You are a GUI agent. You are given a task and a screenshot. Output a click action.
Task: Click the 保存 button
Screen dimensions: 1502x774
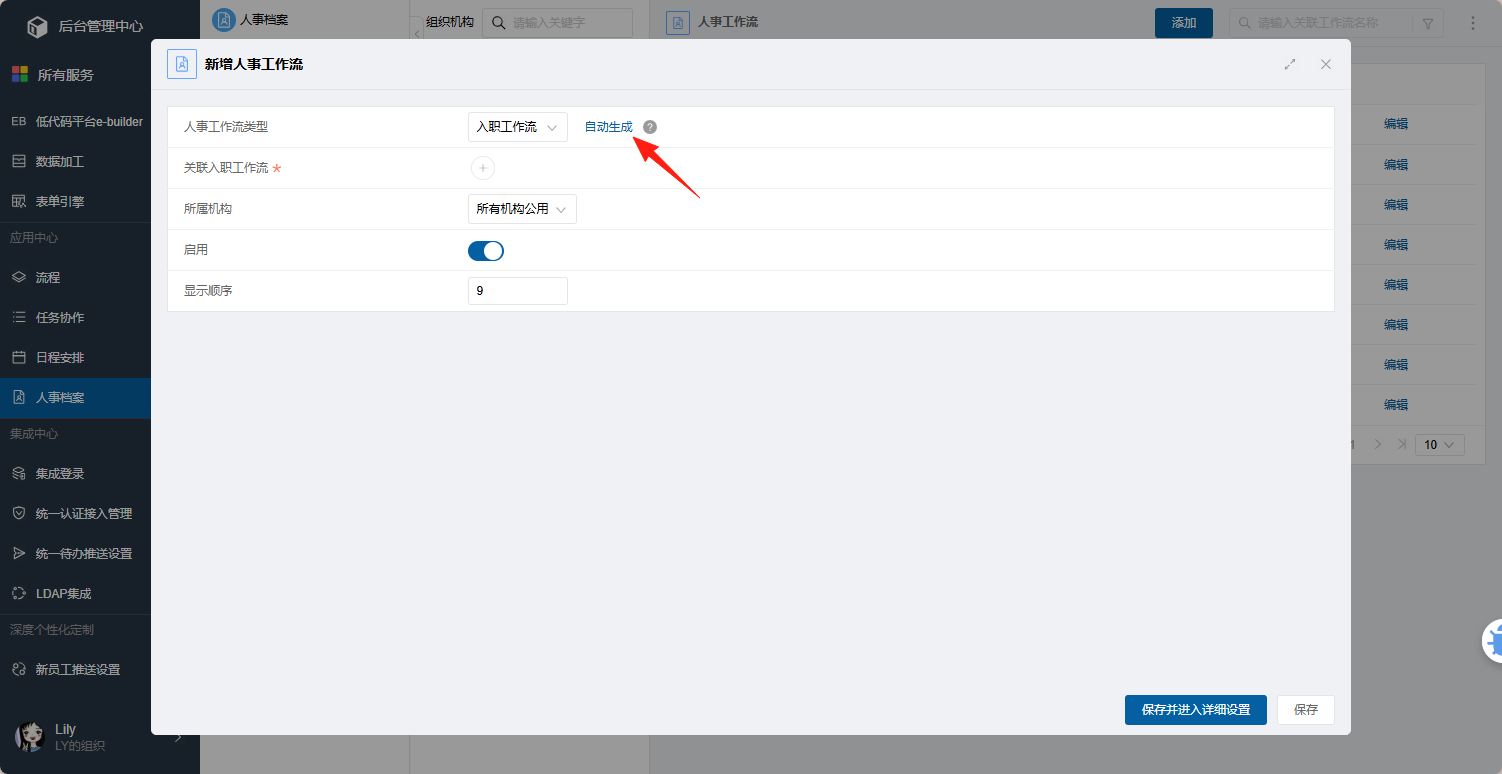point(1306,710)
